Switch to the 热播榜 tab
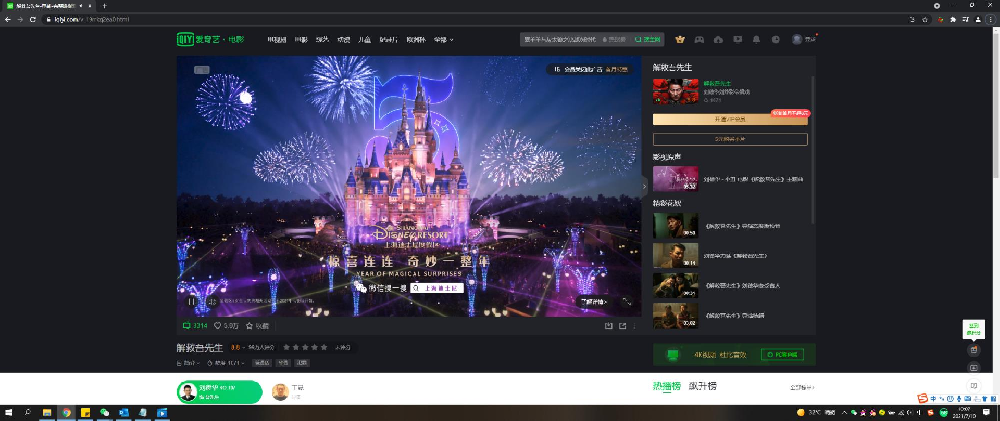Image resolution: width=1000 pixels, height=421 pixels. [666, 386]
